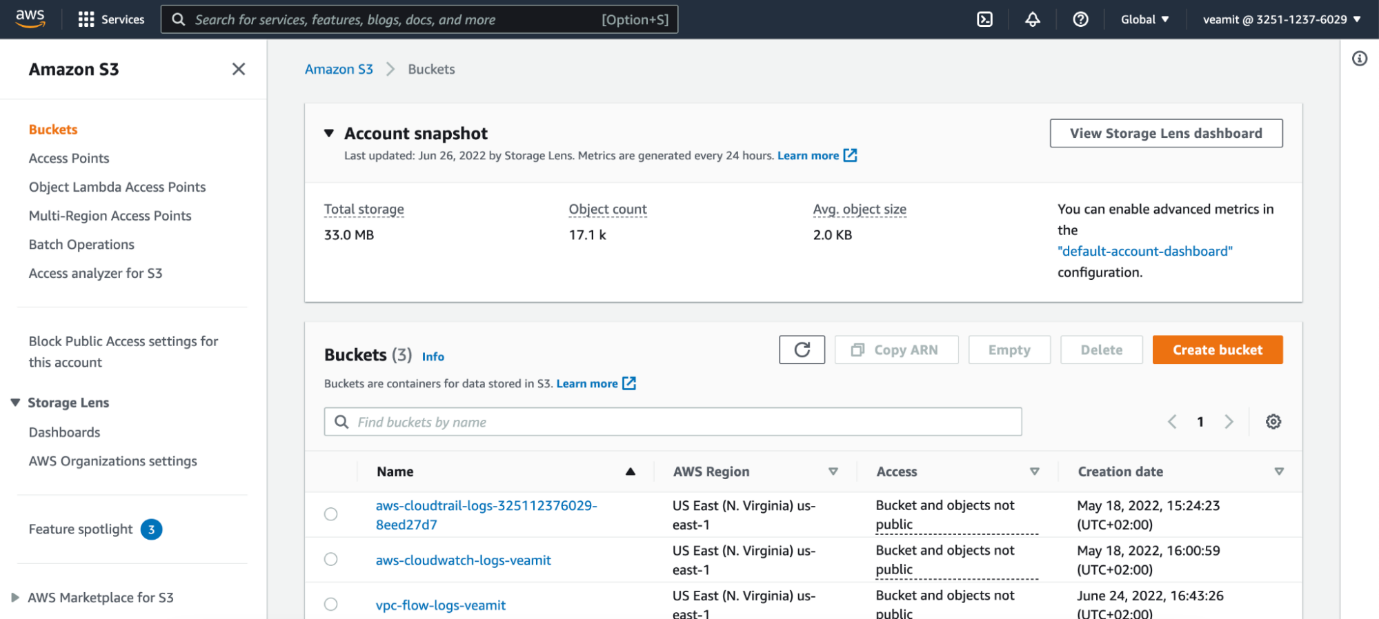Select the vpc-flow-logs-veamit radio button
Viewport: 1379px width, 619px height.
pyautogui.click(x=331, y=604)
